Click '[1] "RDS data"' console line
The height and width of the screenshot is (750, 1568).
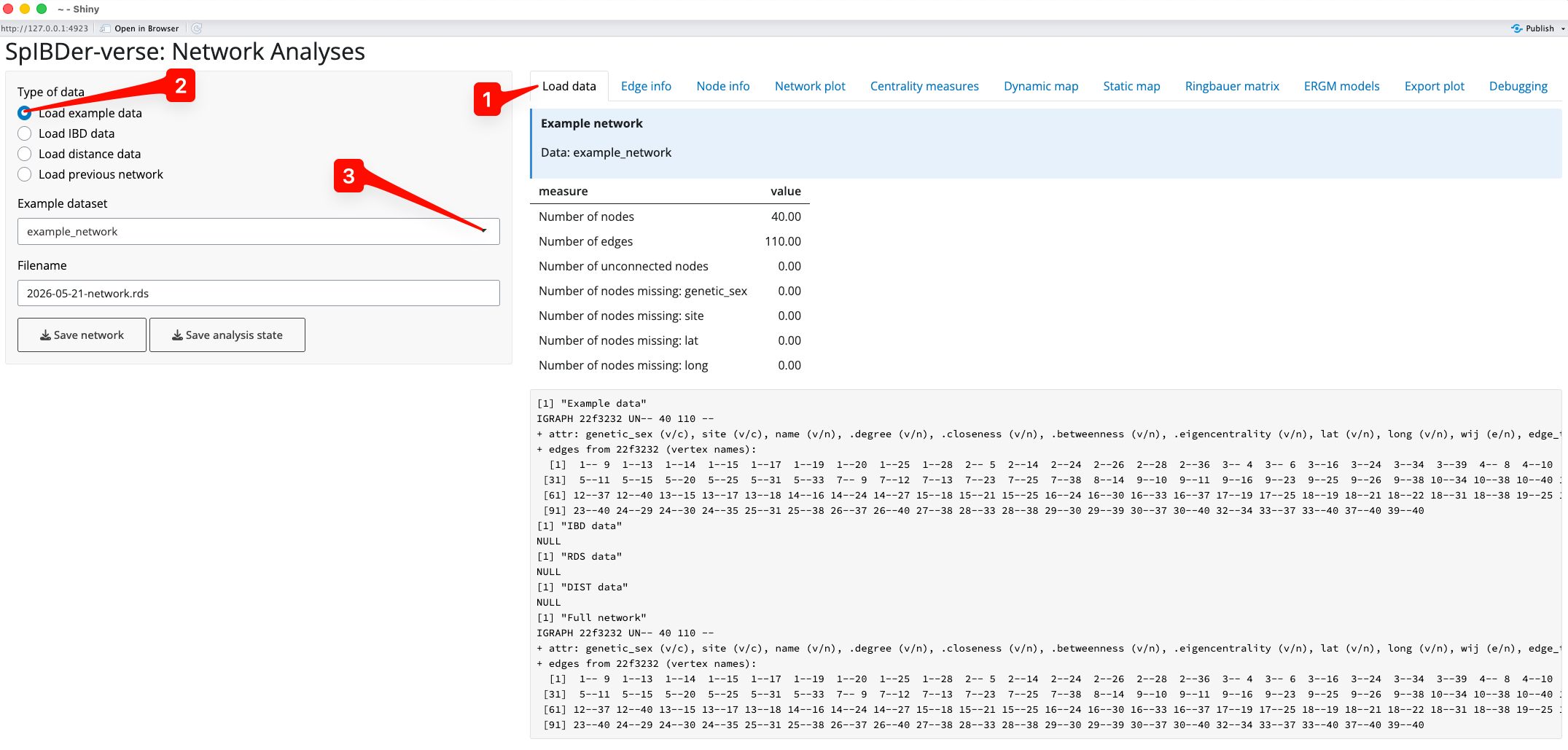pyautogui.click(x=579, y=556)
